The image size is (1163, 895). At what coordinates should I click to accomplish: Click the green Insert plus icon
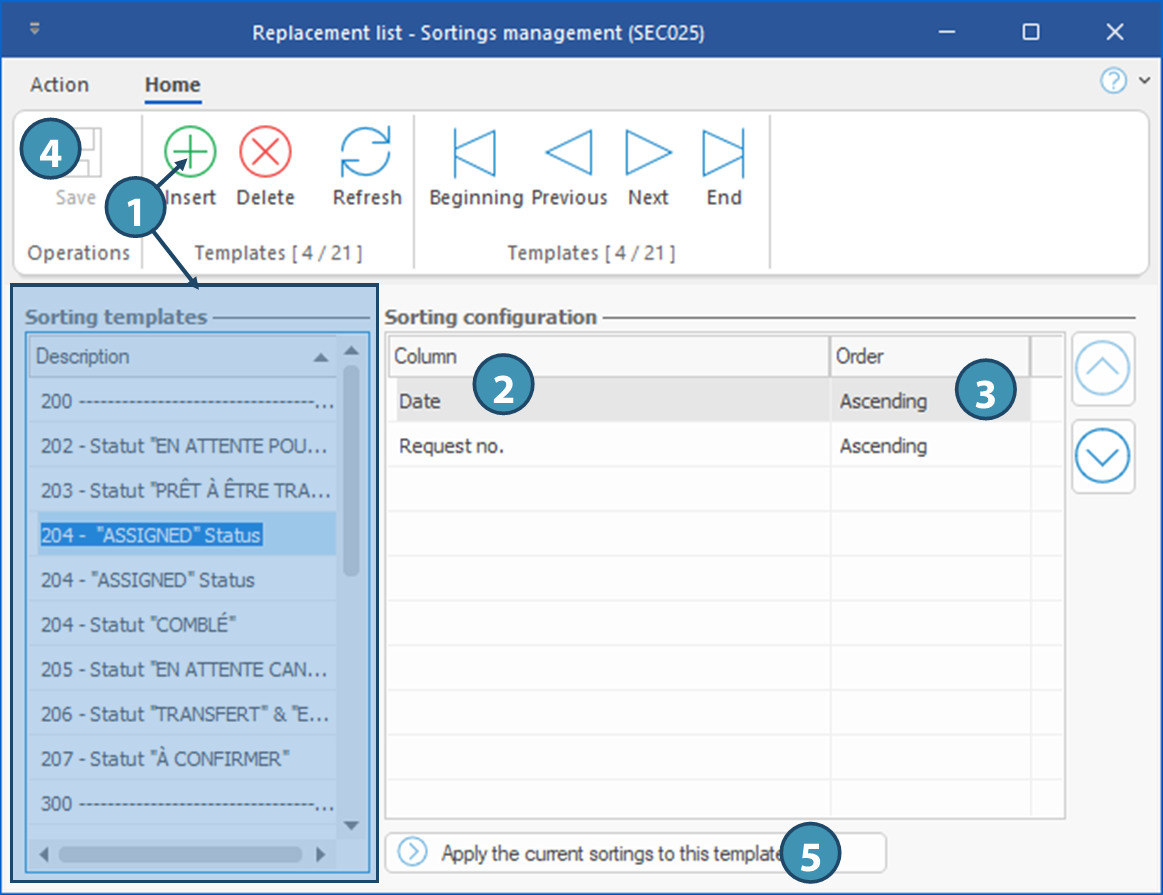click(190, 153)
